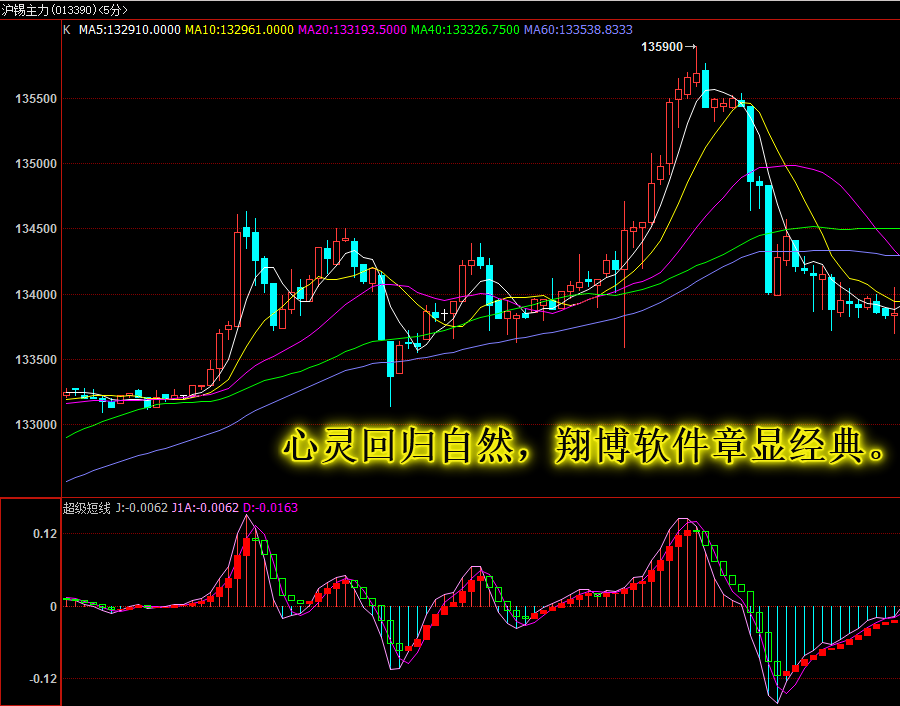Select the K label beside the MA legend
Screen dimensions: 900x706
[x=67, y=30]
